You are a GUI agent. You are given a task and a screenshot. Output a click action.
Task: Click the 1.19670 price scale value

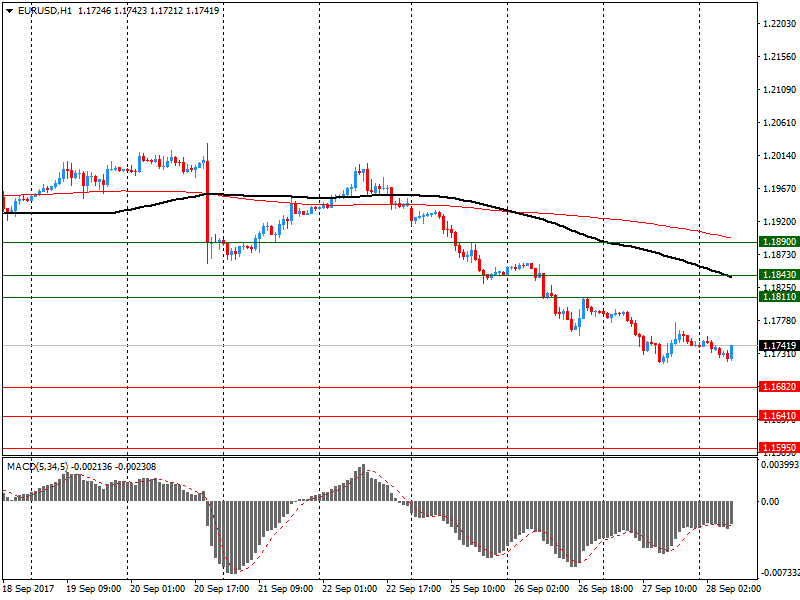point(780,189)
